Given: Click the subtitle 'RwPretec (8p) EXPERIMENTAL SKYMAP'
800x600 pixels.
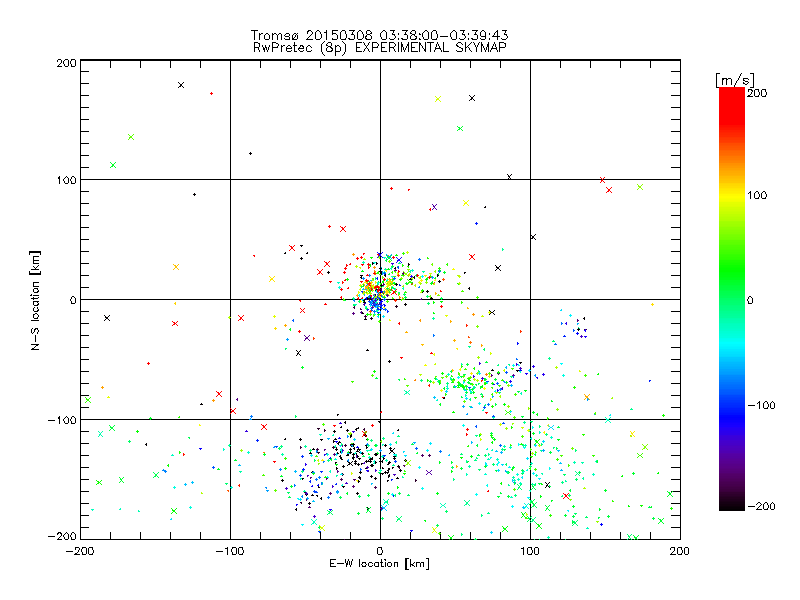Looking at the screenshot, I should tap(379, 48).
